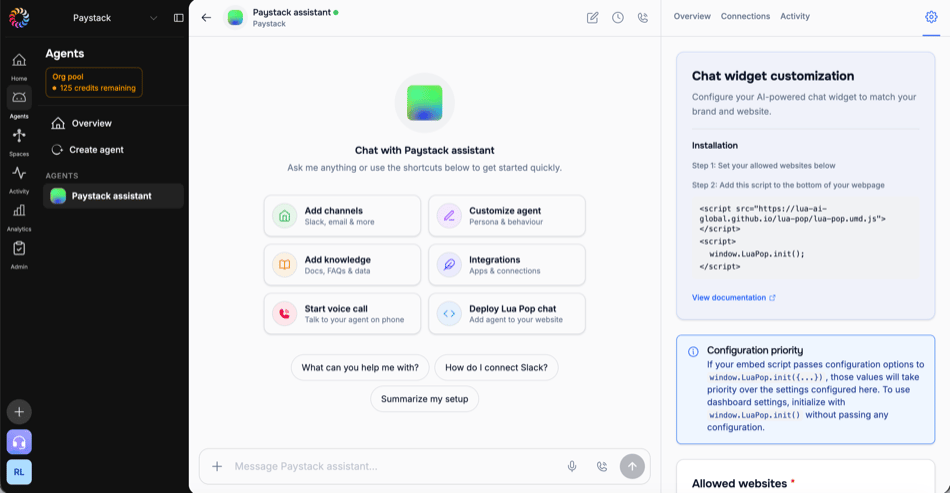Click the Chat widget customization title

pyautogui.click(x=773, y=76)
